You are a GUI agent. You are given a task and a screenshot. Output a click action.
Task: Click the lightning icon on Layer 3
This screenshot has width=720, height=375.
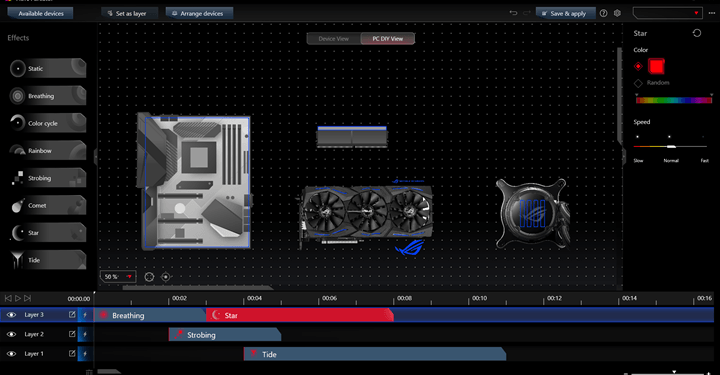85,315
